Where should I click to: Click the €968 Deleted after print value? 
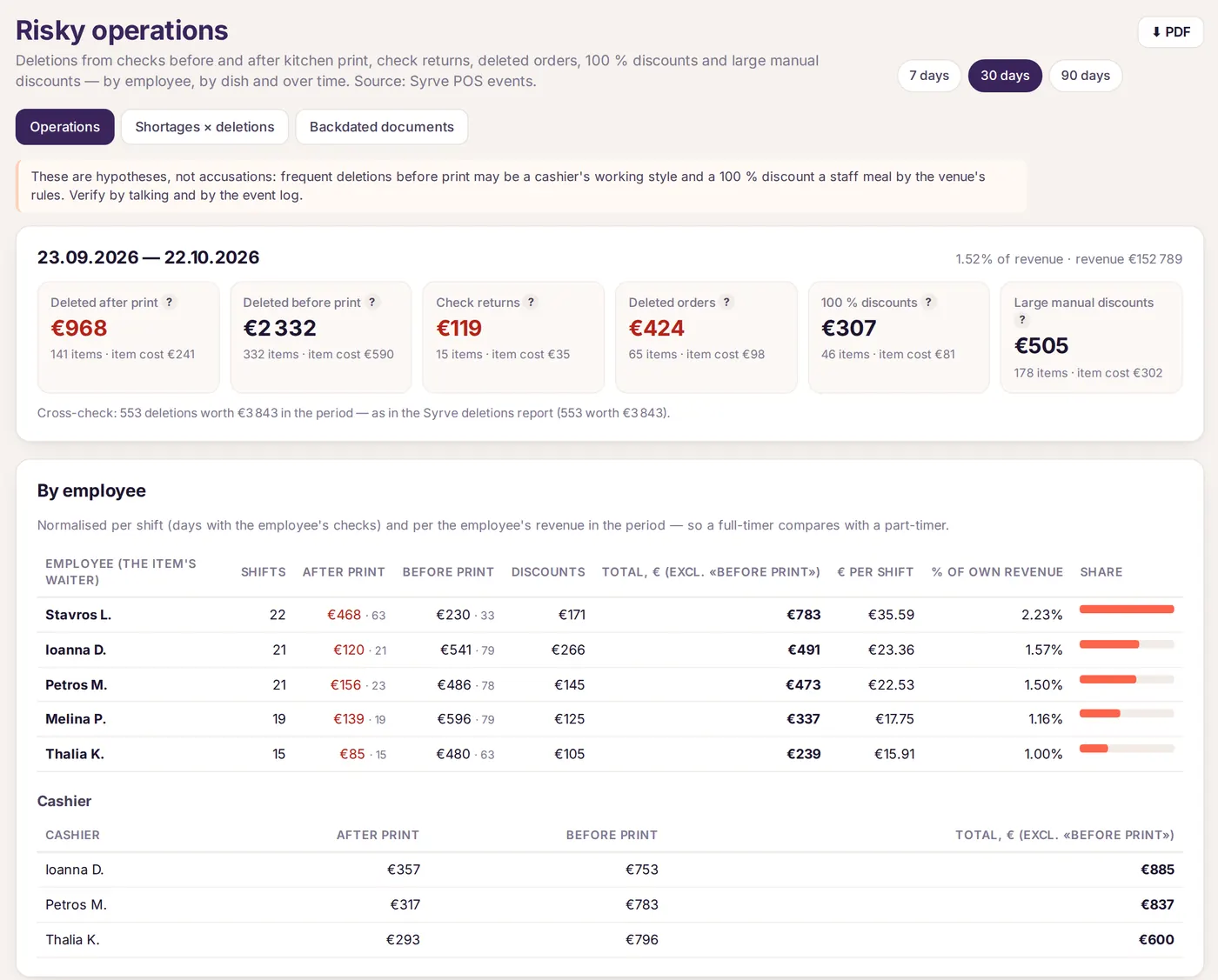coord(79,329)
